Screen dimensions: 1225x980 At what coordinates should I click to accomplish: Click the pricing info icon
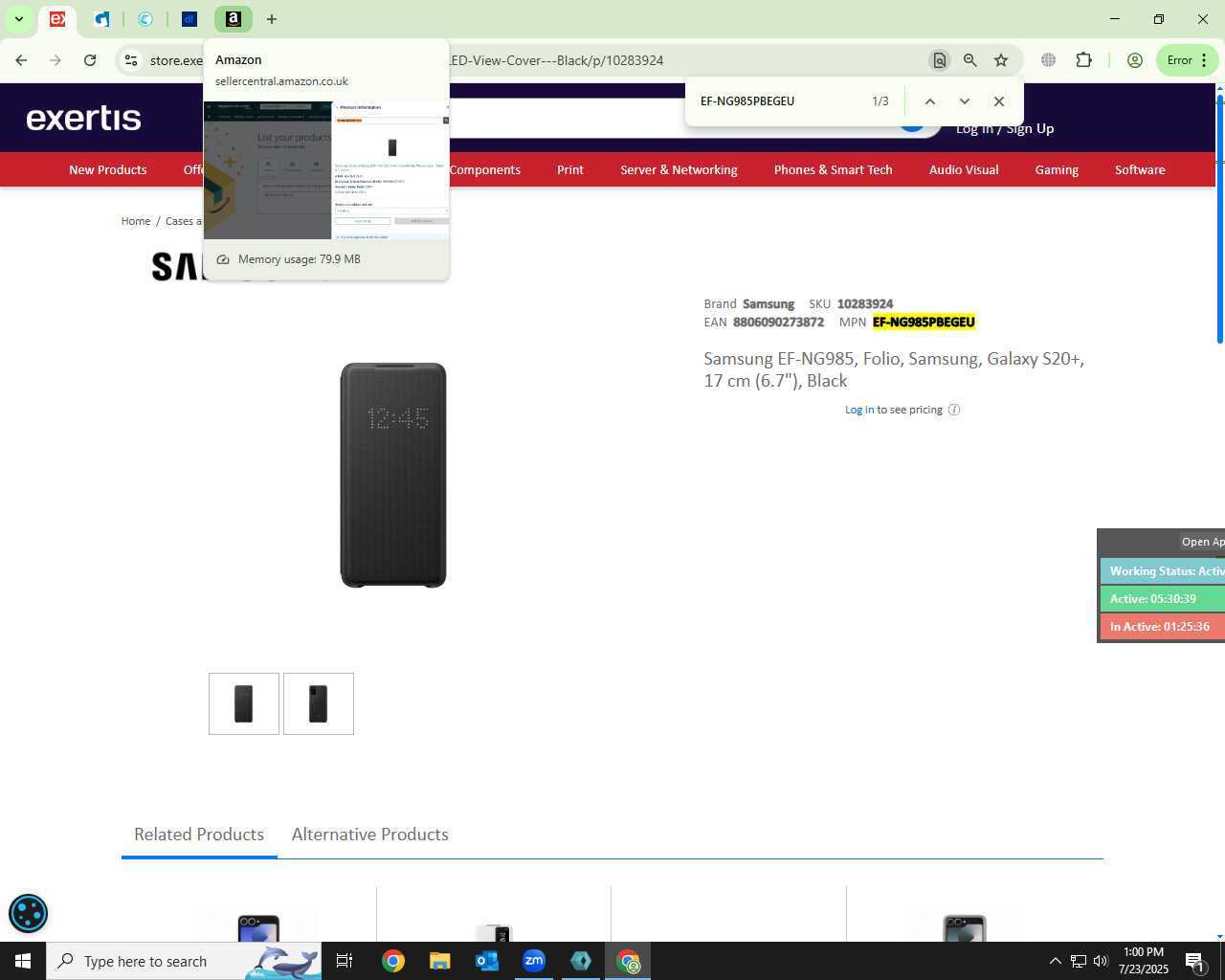point(954,410)
